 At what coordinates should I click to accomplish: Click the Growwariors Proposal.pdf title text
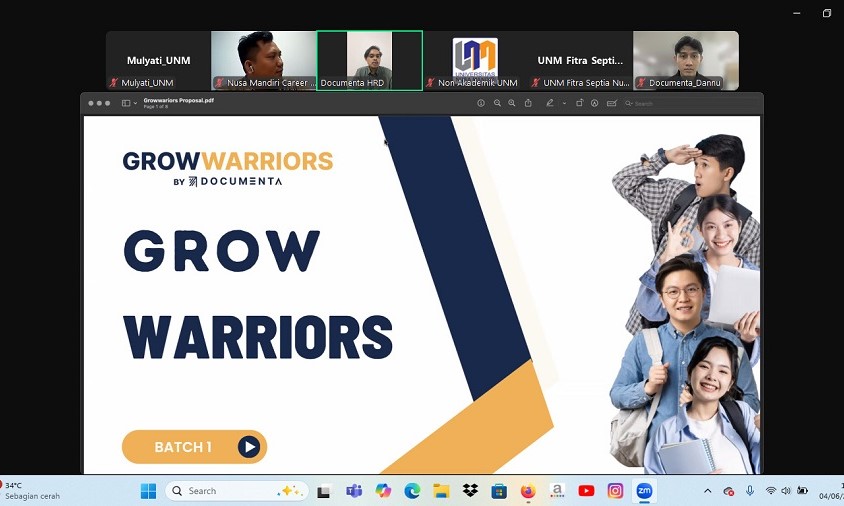(x=178, y=100)
